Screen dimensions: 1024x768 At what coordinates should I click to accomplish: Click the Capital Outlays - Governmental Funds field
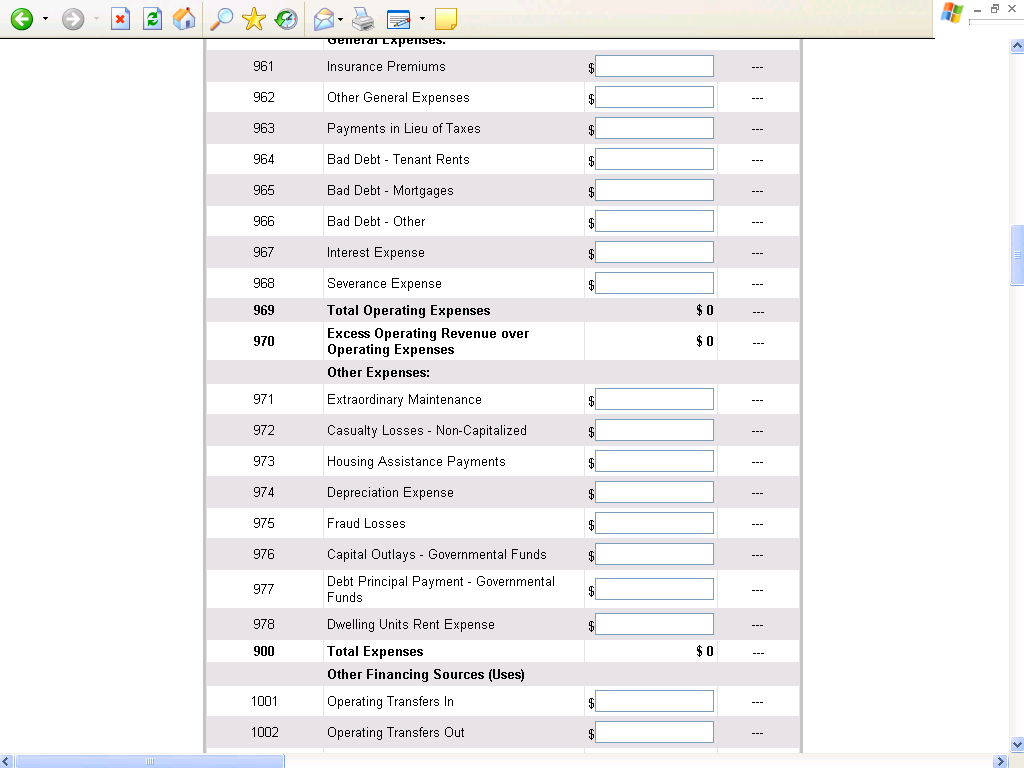tap(654, 554)
